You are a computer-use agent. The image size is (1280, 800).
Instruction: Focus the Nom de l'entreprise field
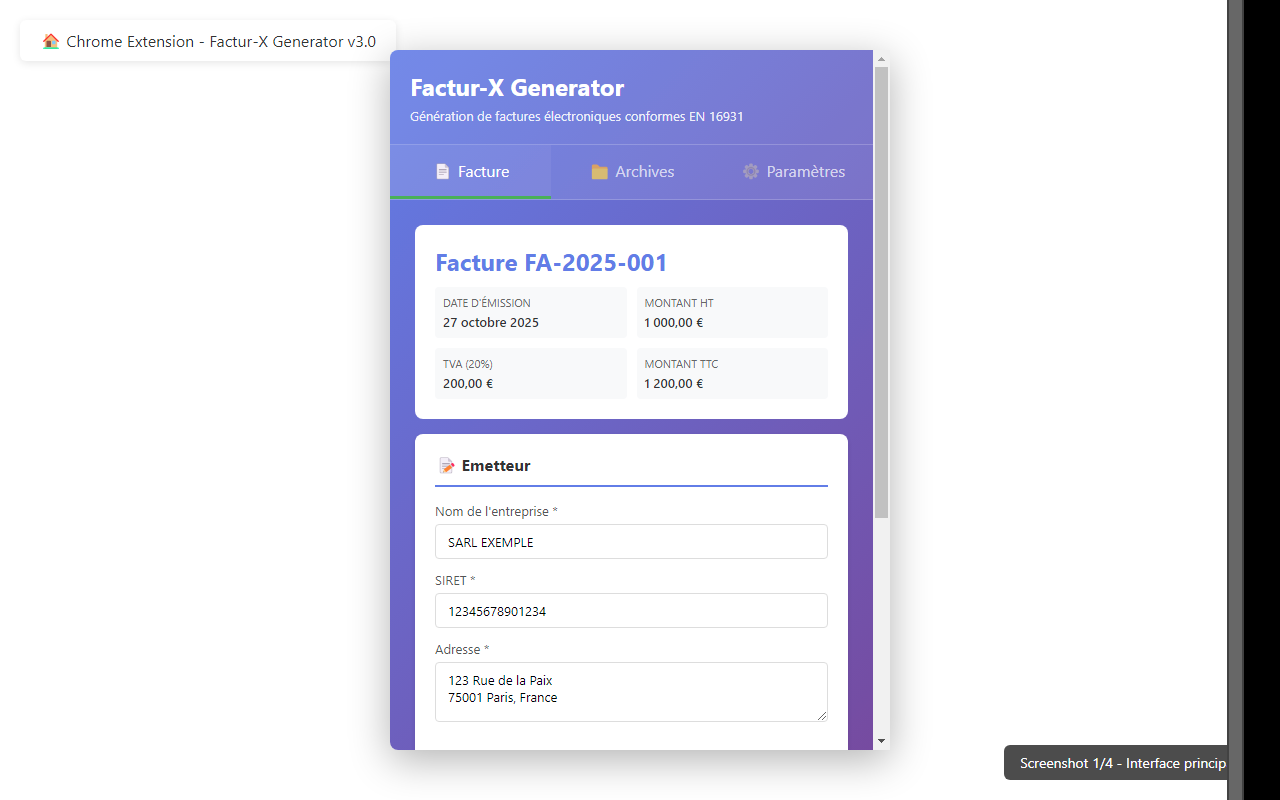click(x=631, y=542)
